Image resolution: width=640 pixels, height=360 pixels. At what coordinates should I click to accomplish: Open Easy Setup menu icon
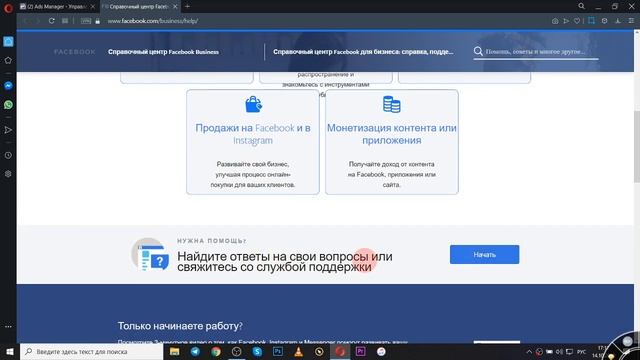tap(631, 21)
